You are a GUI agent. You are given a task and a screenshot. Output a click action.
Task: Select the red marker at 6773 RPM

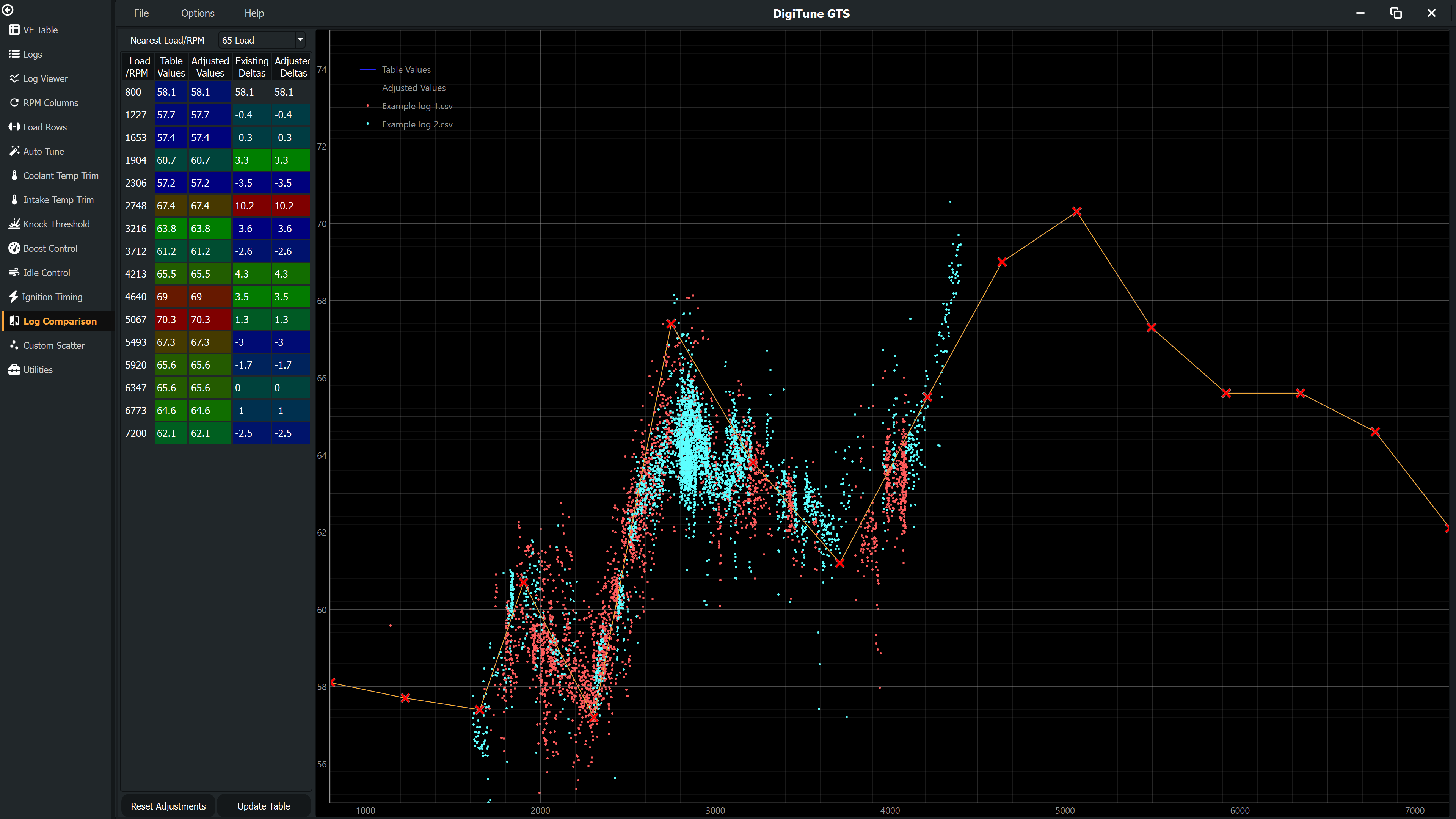1375,432
